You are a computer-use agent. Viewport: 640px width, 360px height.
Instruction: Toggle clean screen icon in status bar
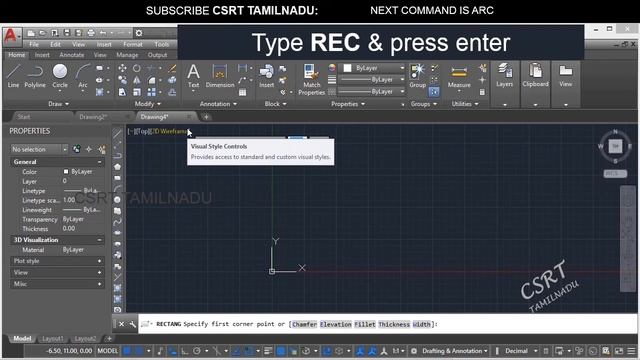pos(619,351)
